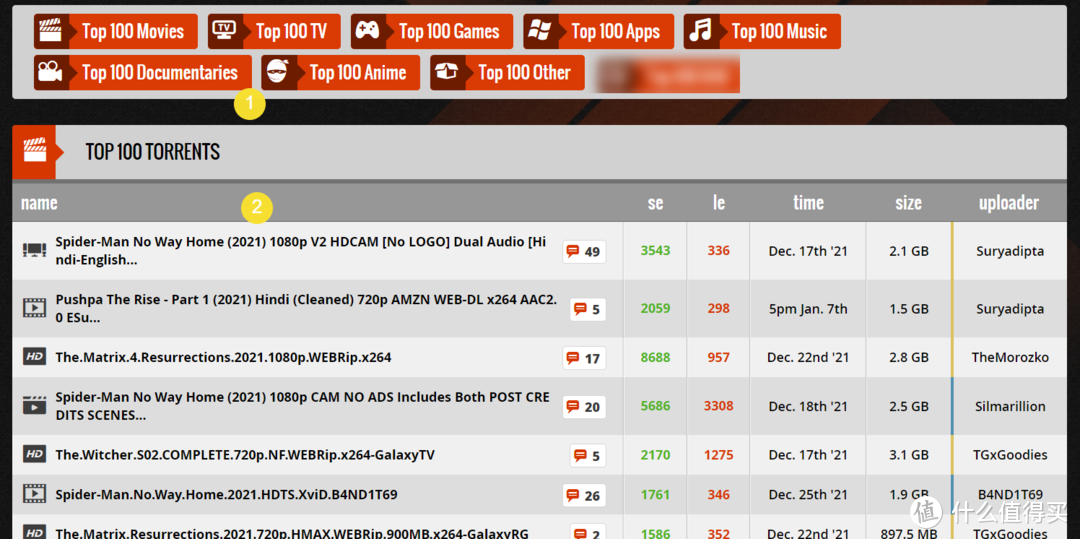This screenshot has height=539, width=1080.
Task: Click the HD icon on The.Witcher.S02 row
Action: coord(34,454)
